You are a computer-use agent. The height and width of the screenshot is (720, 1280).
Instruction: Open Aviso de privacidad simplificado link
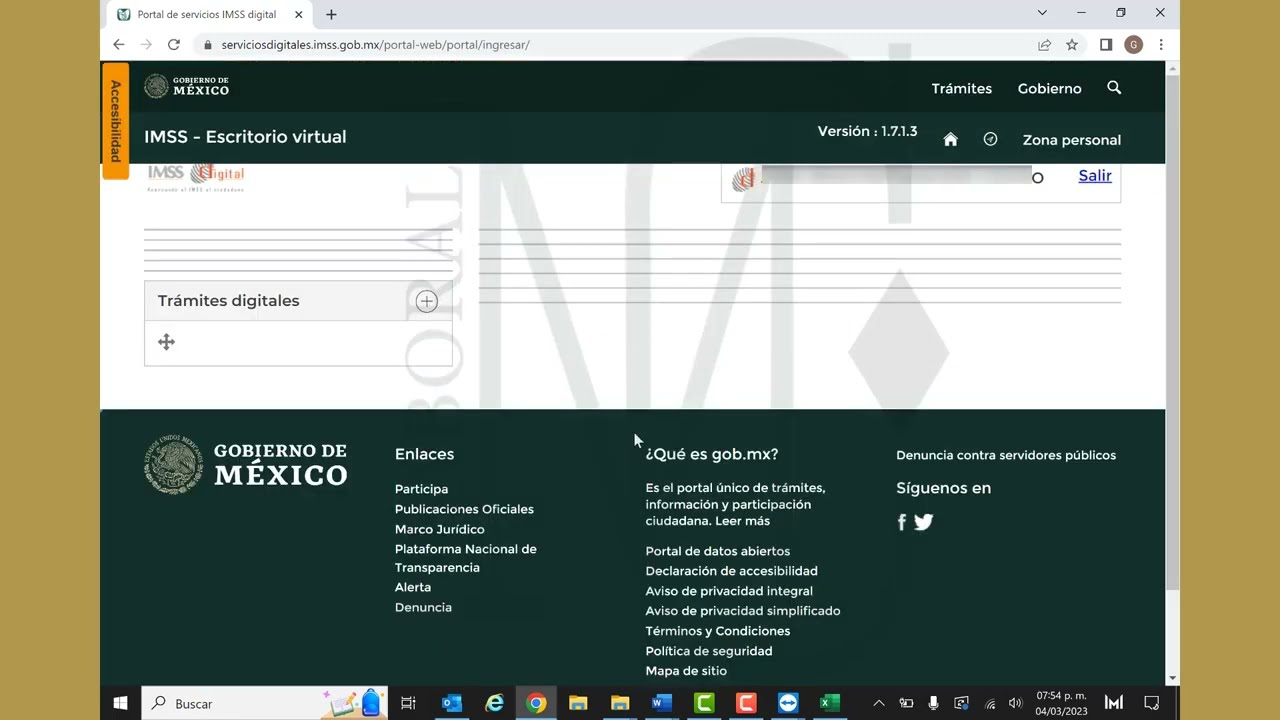click(x=743, y=611)
